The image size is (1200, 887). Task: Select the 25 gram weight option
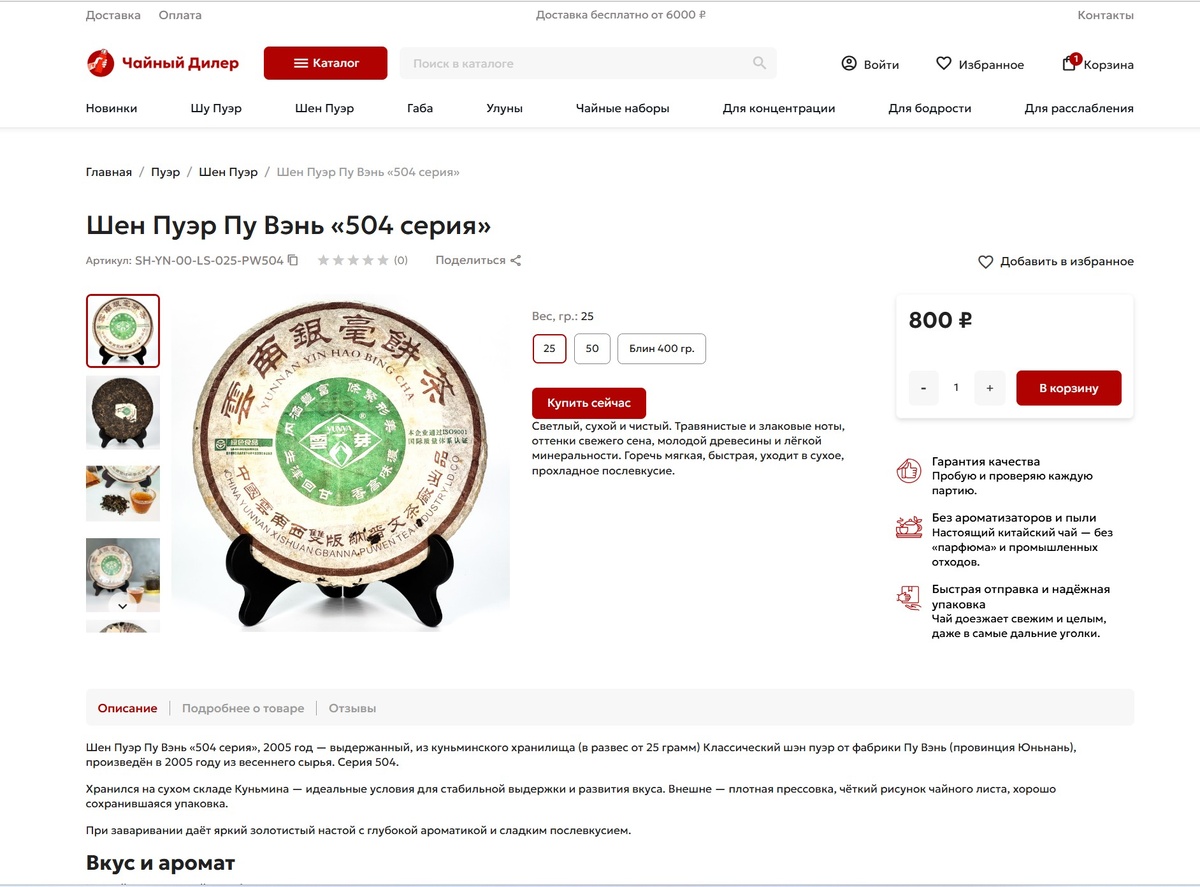(550, 349)
